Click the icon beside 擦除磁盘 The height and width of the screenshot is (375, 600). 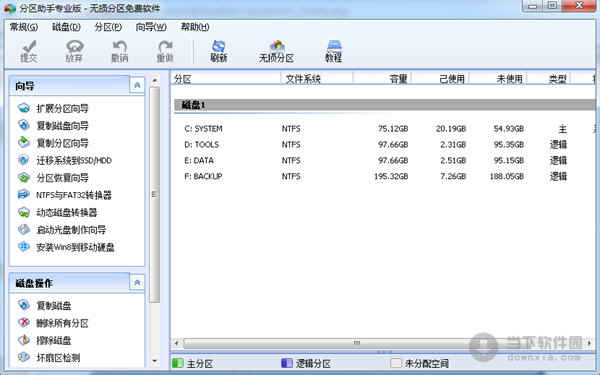click(x=24, y=340)
